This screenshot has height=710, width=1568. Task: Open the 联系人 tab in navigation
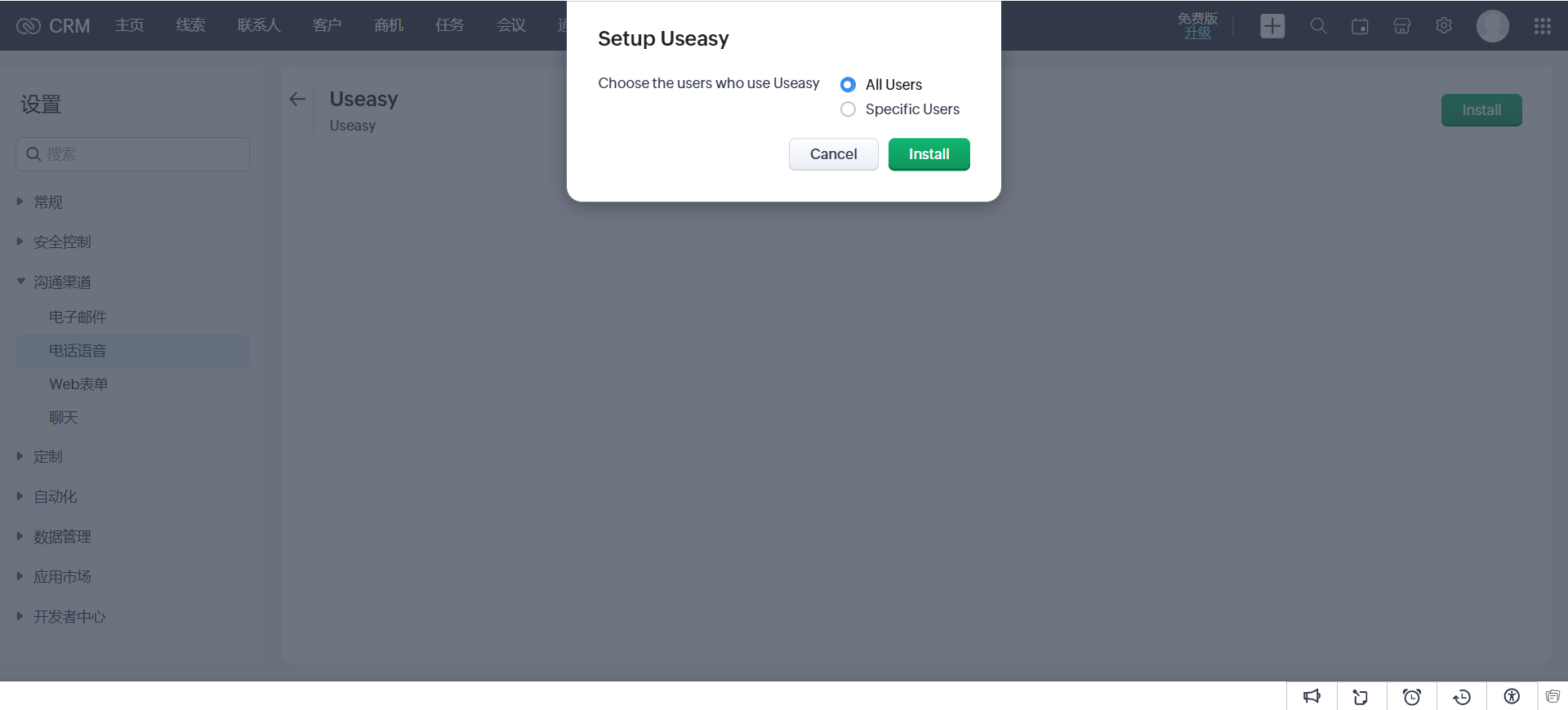click(259, 25)
